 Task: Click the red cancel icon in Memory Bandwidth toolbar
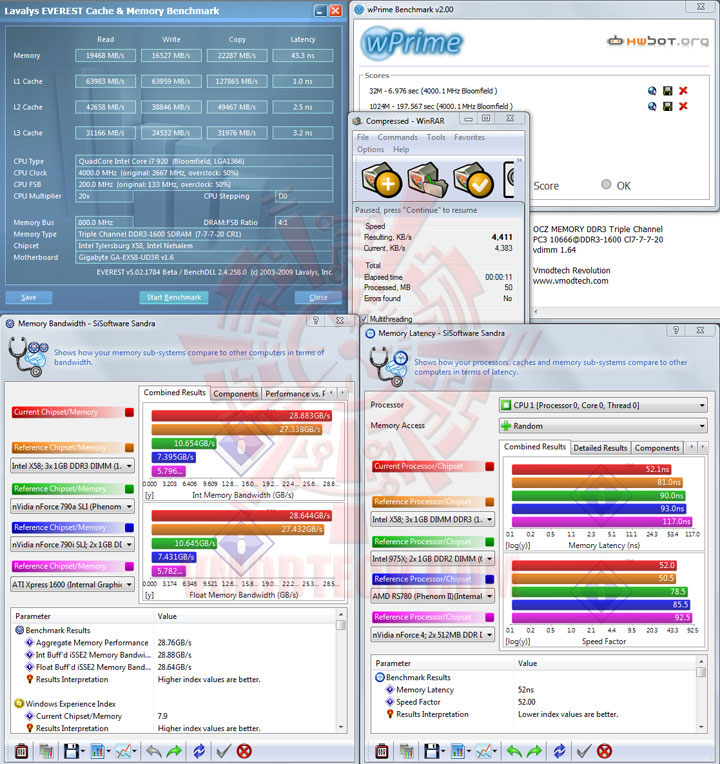tap(244, 751)
